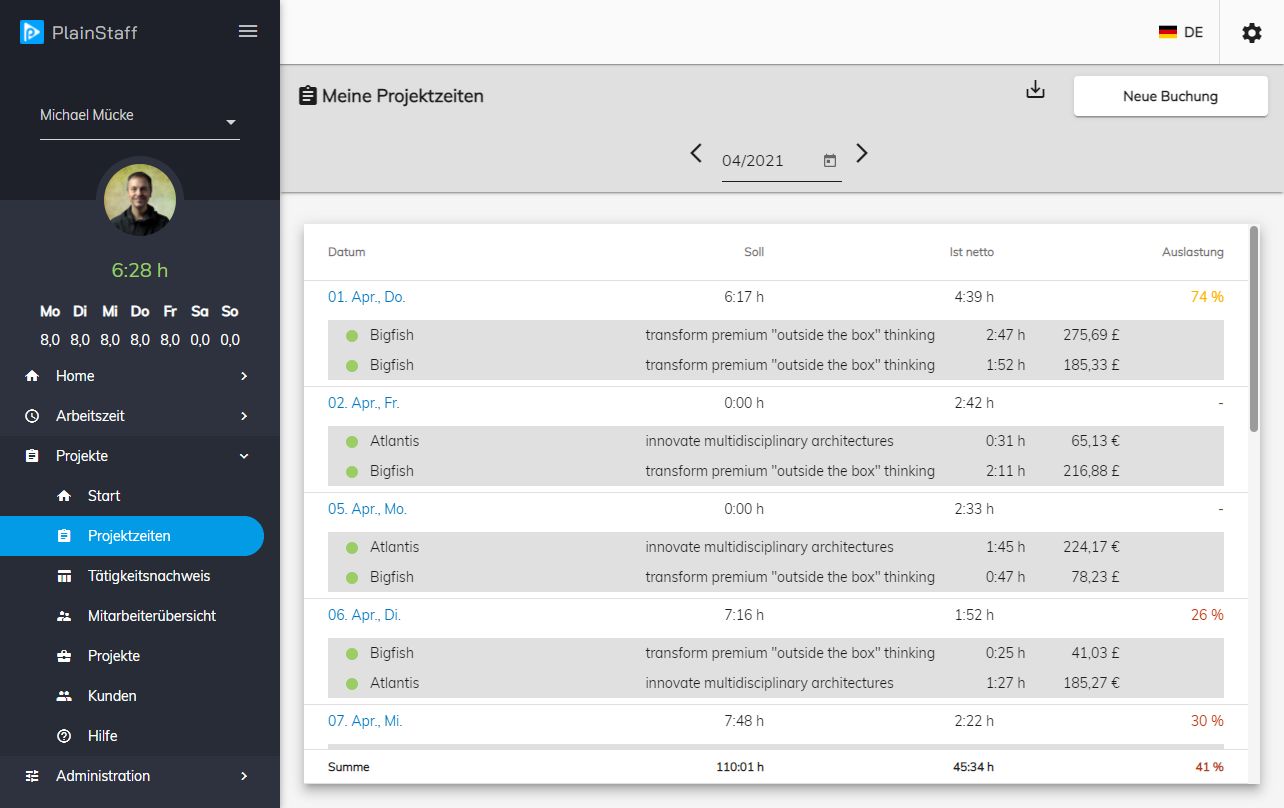Open the Hilfe help entry
Viewport: 1284px width, 808px height.
coord(102,736)
